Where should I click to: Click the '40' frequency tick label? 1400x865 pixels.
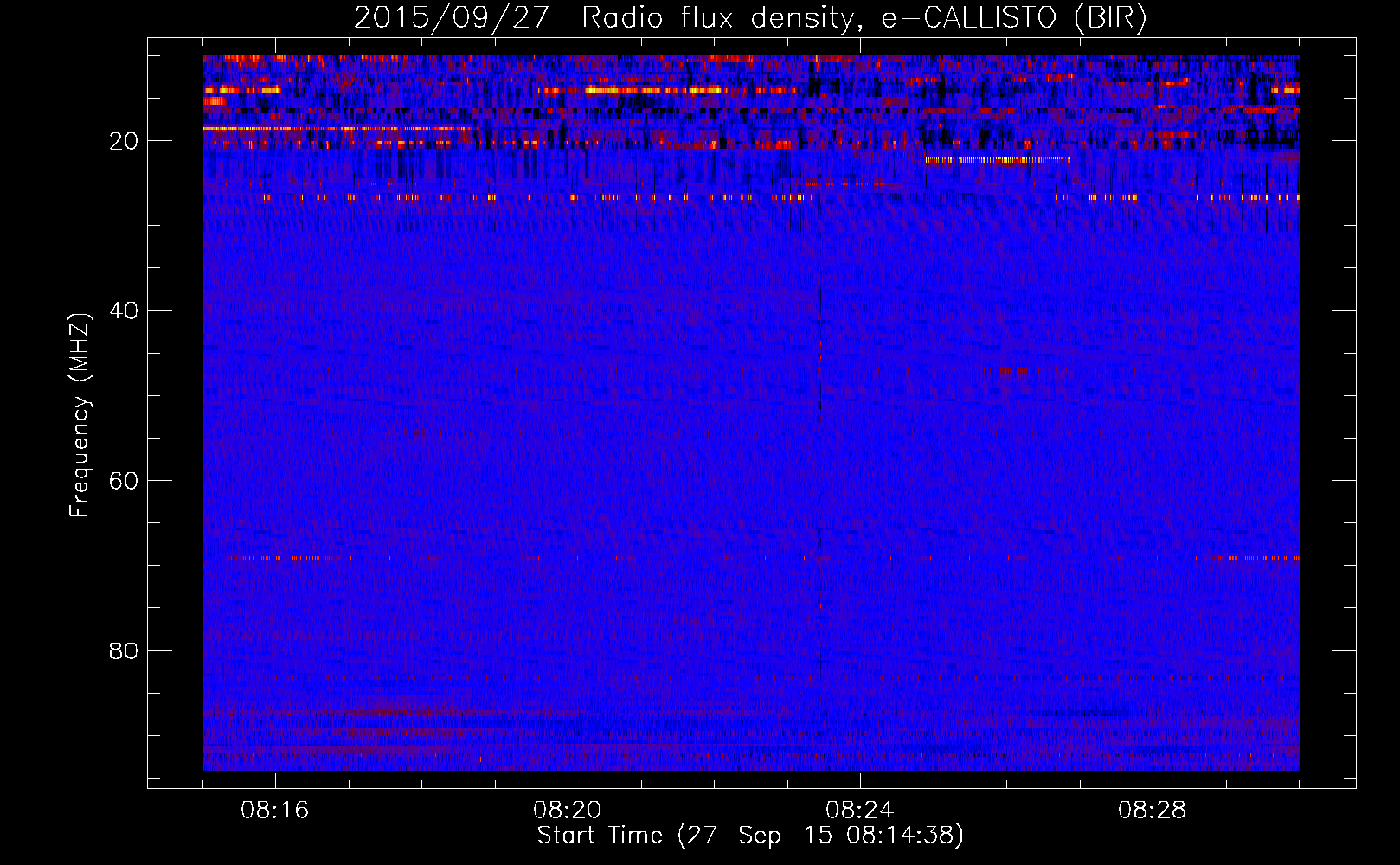coord(125,311)
